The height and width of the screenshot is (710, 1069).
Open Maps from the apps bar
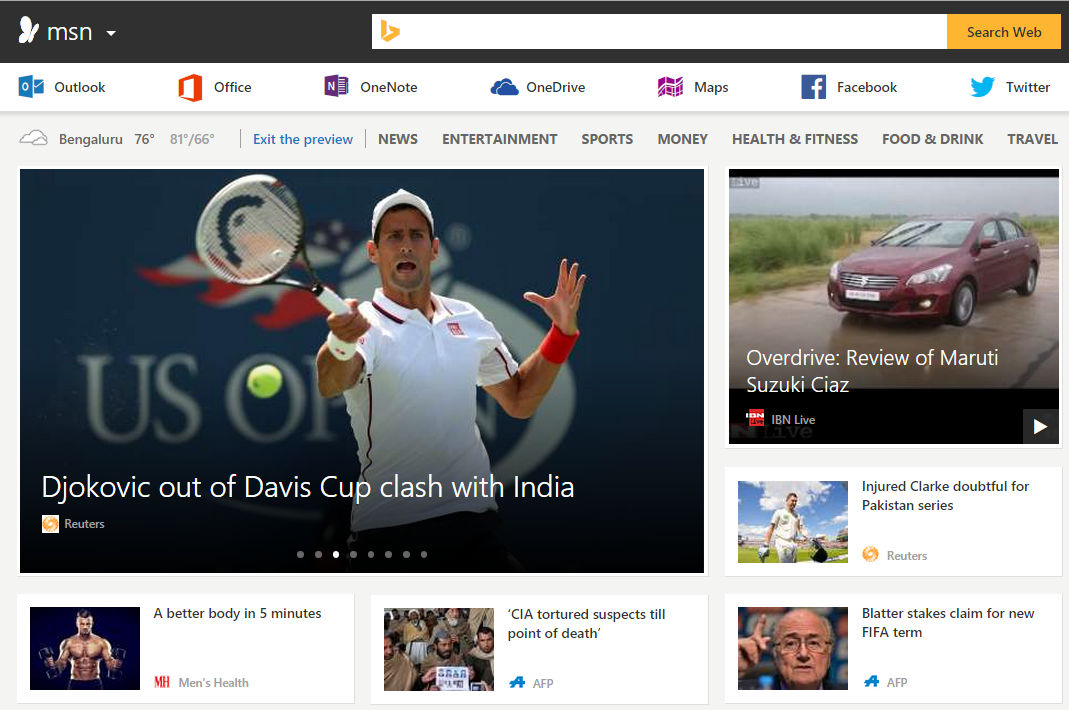(x=693, y=87)
